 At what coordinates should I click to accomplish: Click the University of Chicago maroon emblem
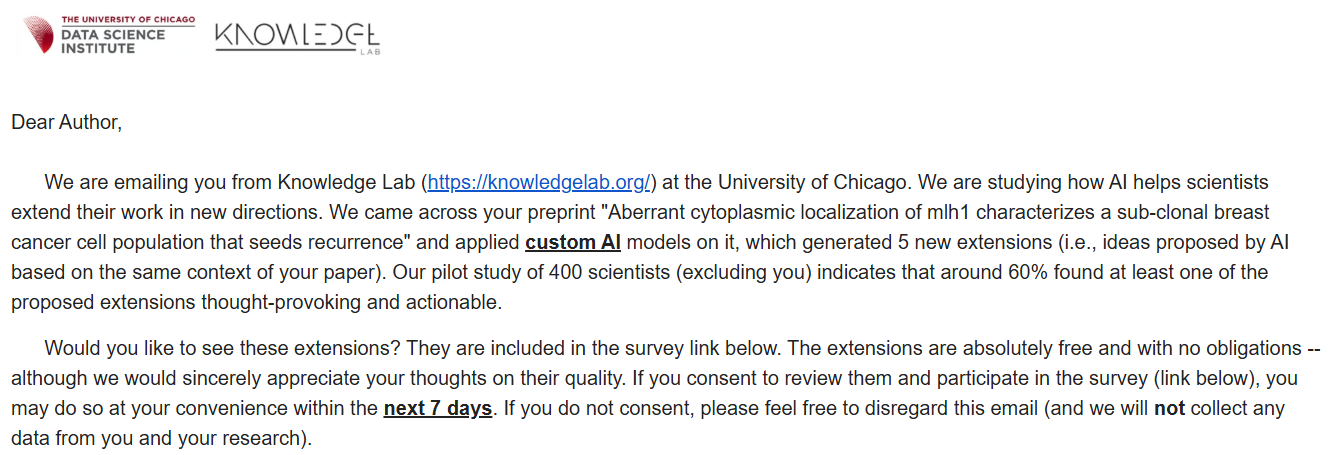pos(39,35)
